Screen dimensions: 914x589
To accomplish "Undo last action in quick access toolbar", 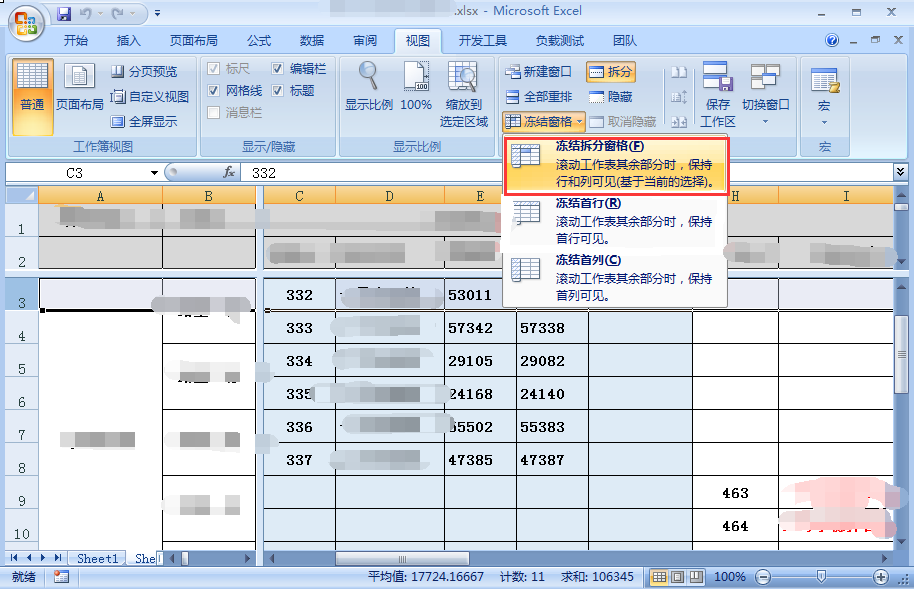I will click(86, 12).
